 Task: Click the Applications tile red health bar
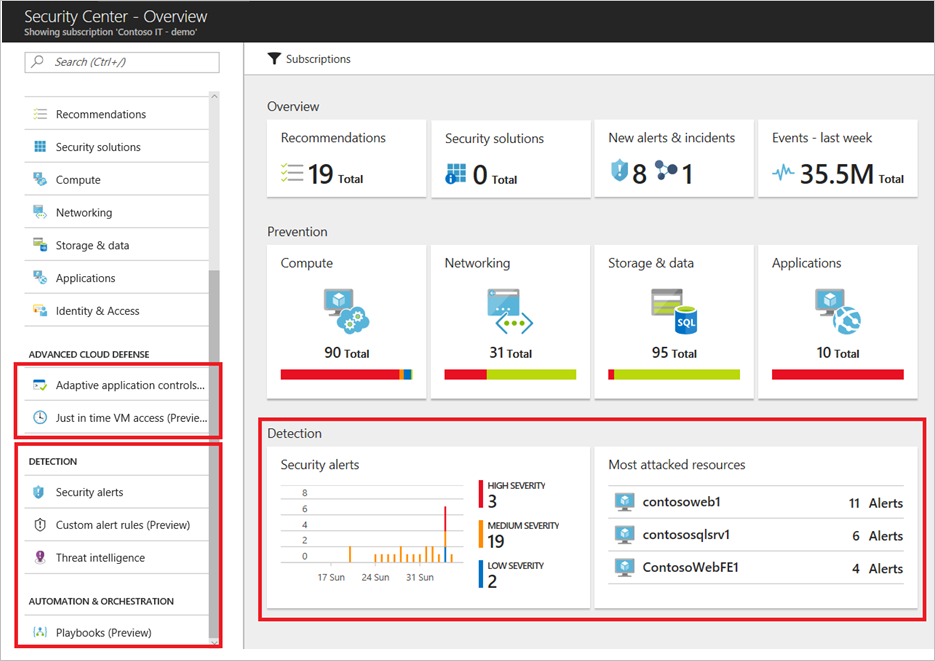[x=838, y=374]
